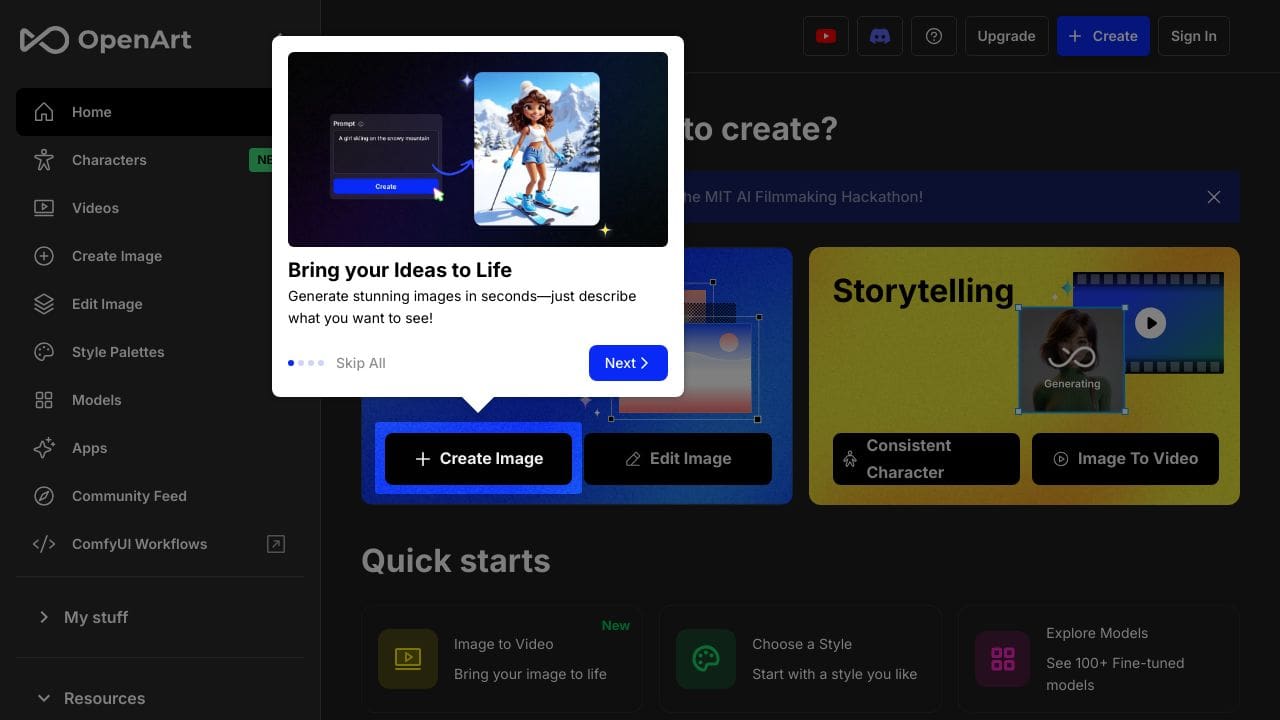Click the green "New" label on Image to Video

(616, 625)
